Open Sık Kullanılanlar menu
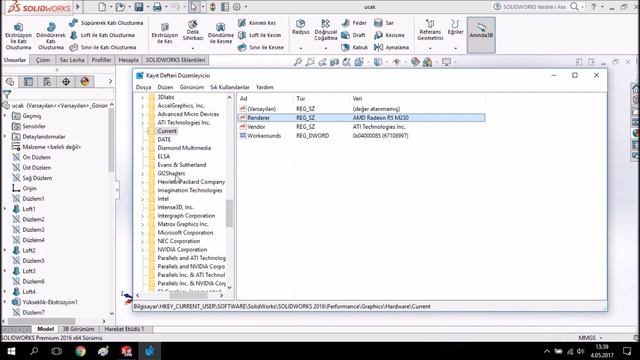 (230, 87)
